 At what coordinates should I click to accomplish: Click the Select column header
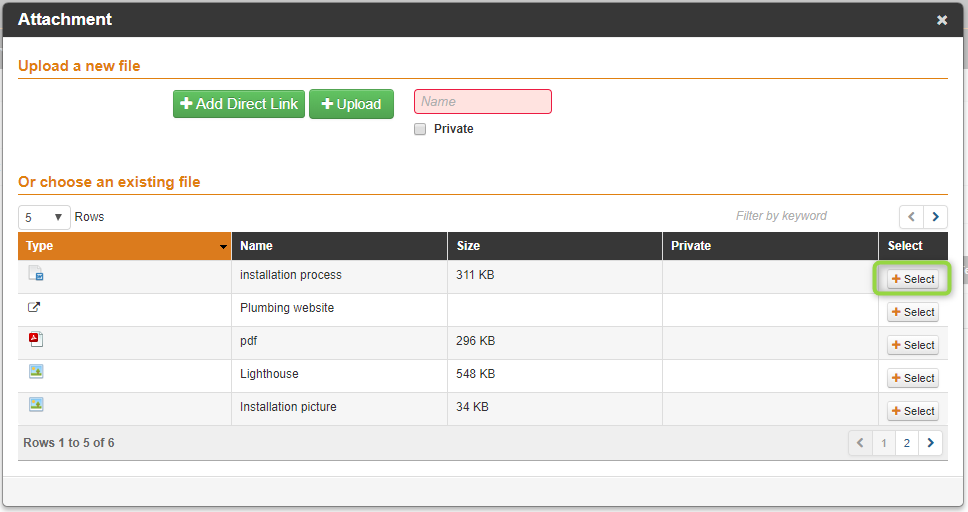(x=913, y=246)
